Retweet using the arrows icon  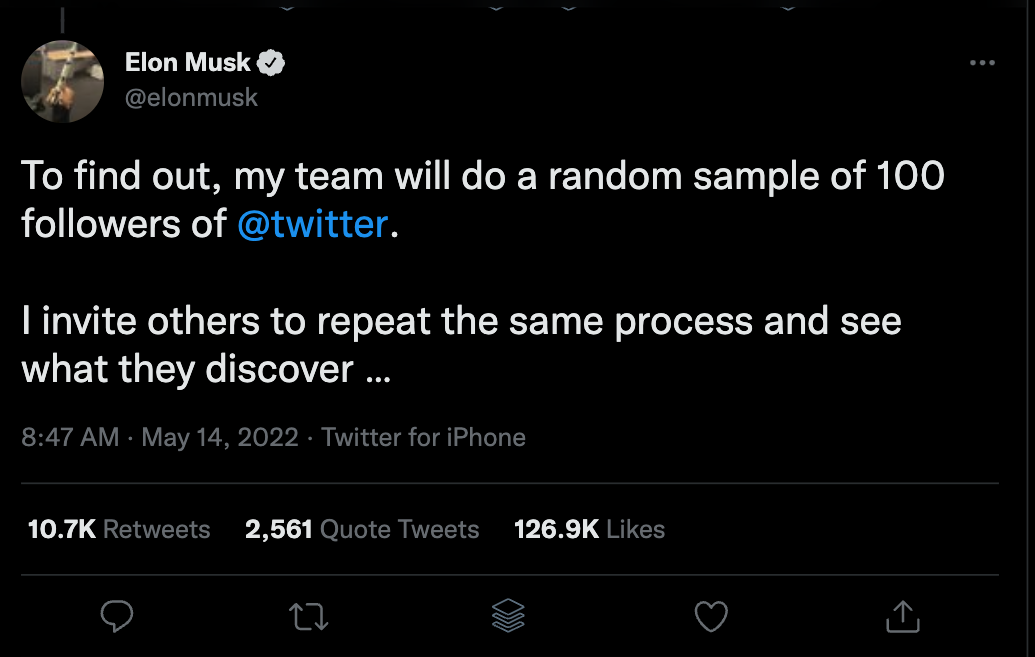coord(308,617)
